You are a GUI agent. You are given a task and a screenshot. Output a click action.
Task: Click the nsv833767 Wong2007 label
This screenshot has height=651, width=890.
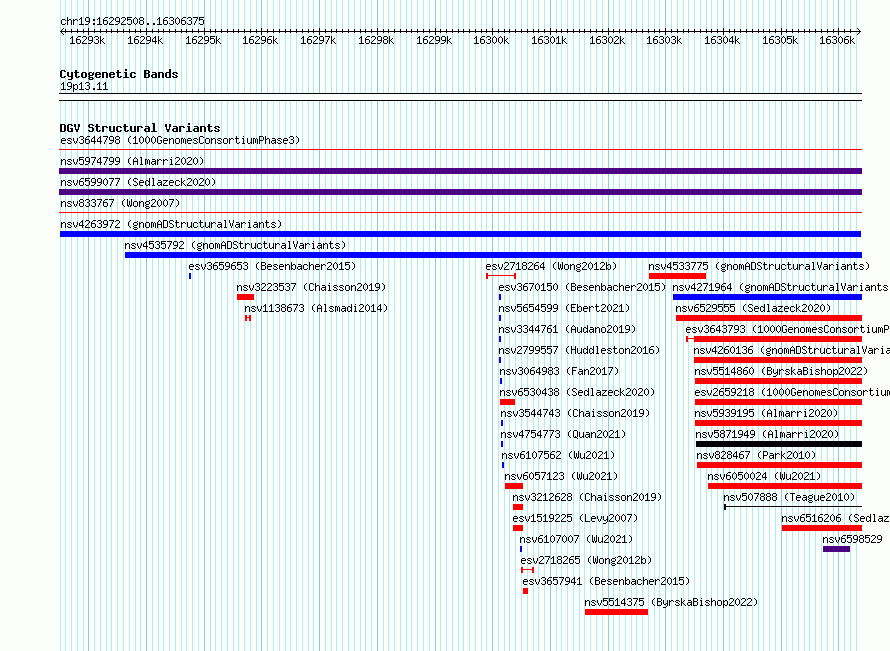click(120, 203)
